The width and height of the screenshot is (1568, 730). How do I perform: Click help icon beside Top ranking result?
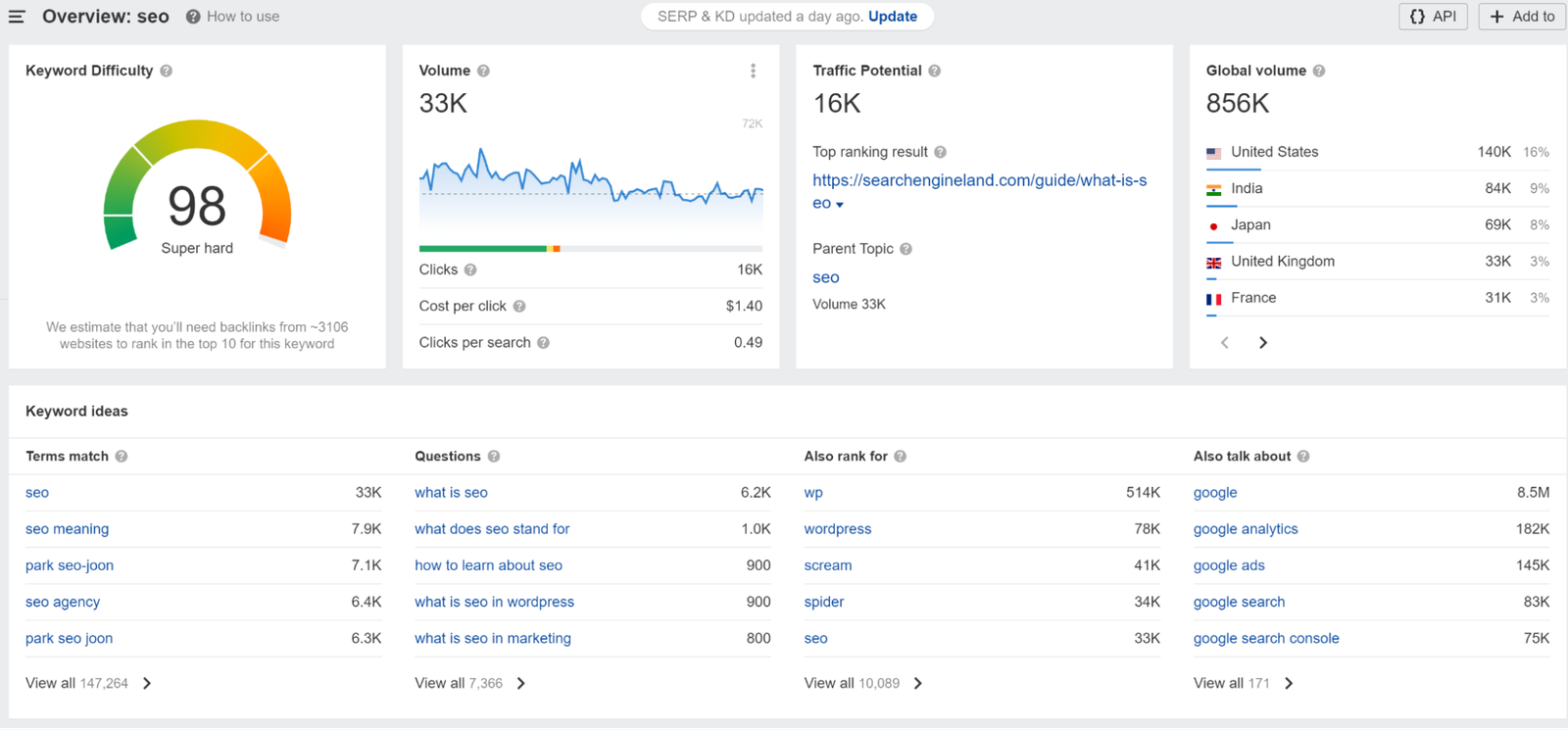(x=941, y=152)
